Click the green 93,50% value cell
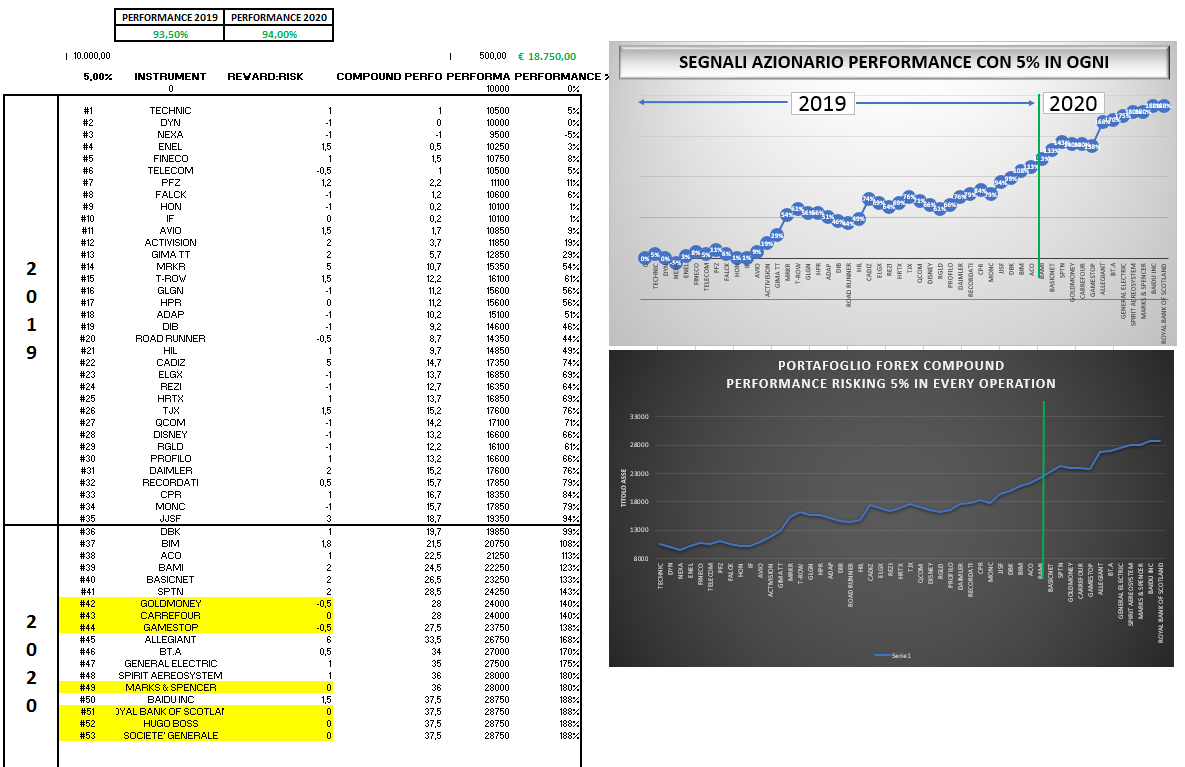The width and height of the screenshot is (1185, 767). point(170,34)
